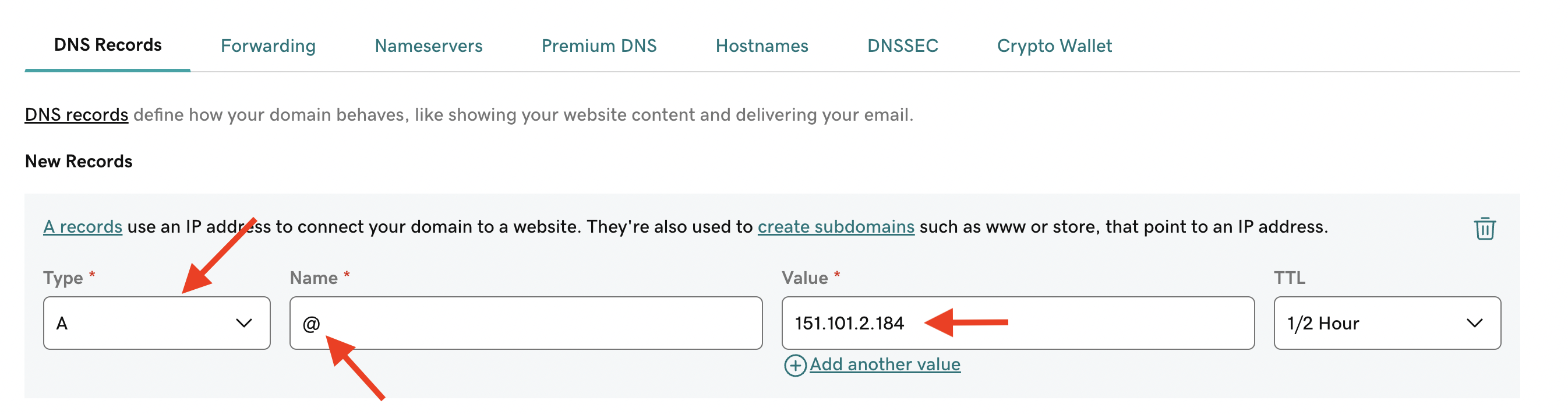Screen dimensions: 1568x414
Task: Click the Add another value link
Action: pyautogui.click(x=885, y=364)
